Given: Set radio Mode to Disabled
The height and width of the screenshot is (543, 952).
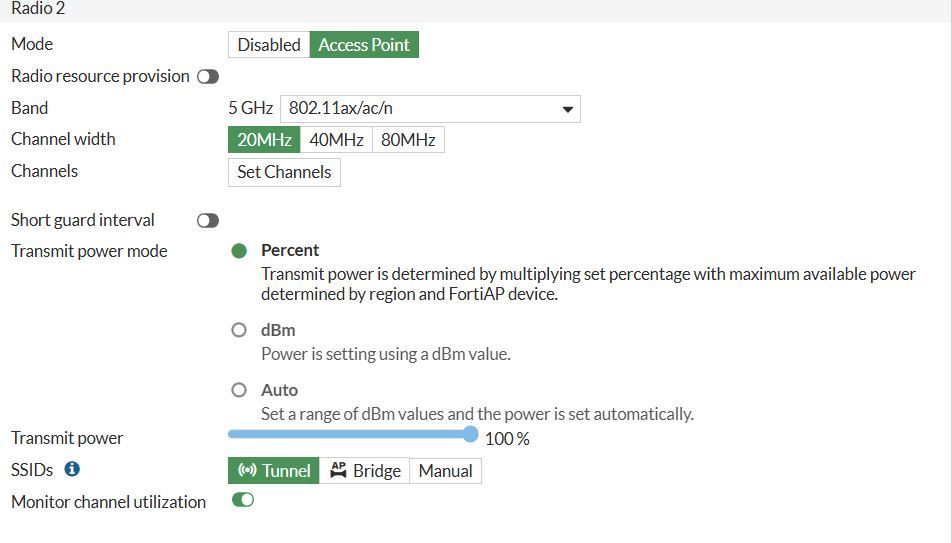Looking at the screenshot, I should click(269, 45).
